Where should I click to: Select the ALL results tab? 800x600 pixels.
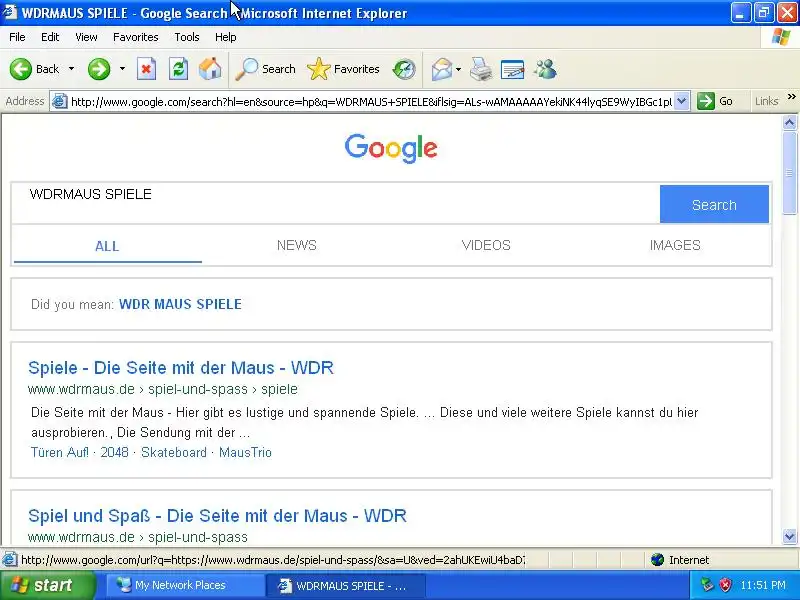107,246
